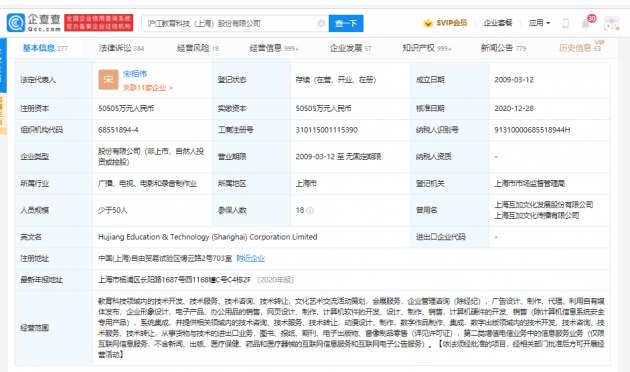Select staff size value 少于50人
The height and width of the screenshot is (372, 630).
click(x=113, y=210)
